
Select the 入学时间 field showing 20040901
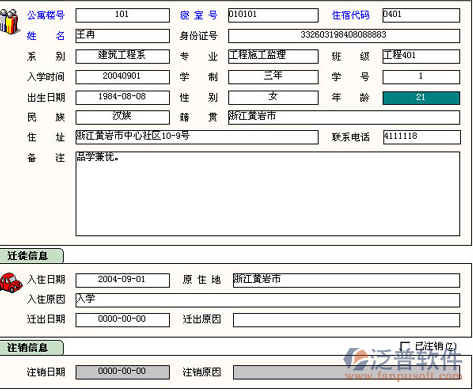click(x=122, y=77)
